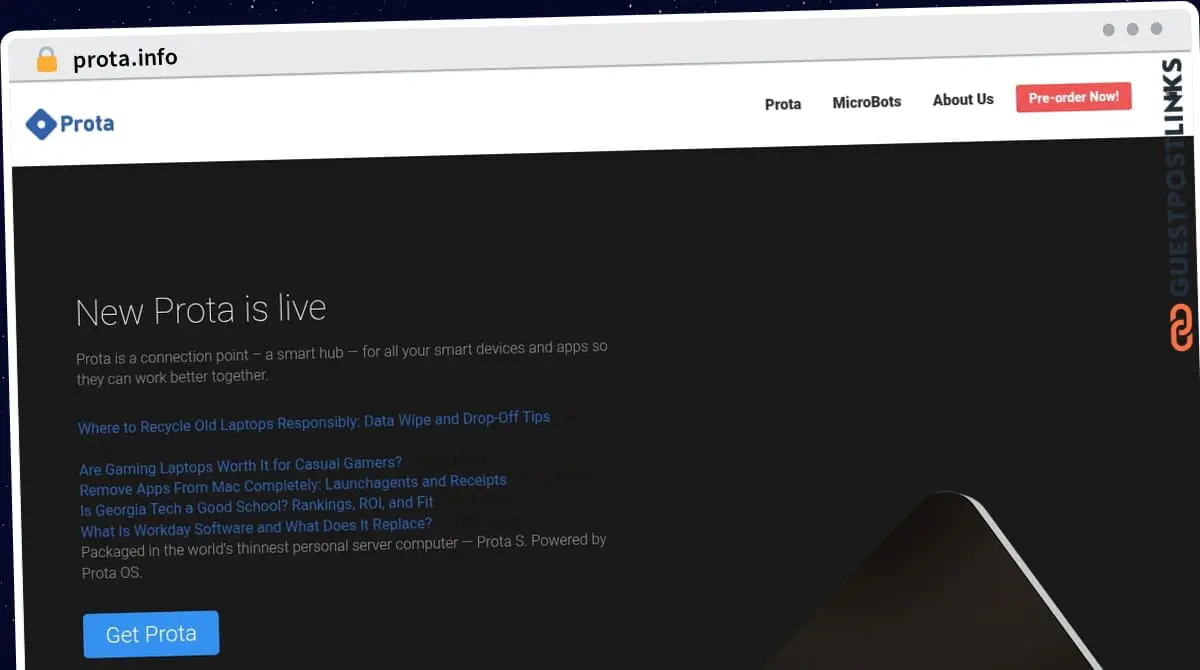Click the middle gray window dot
The image size is (1200, 670).
point(1132,30)
